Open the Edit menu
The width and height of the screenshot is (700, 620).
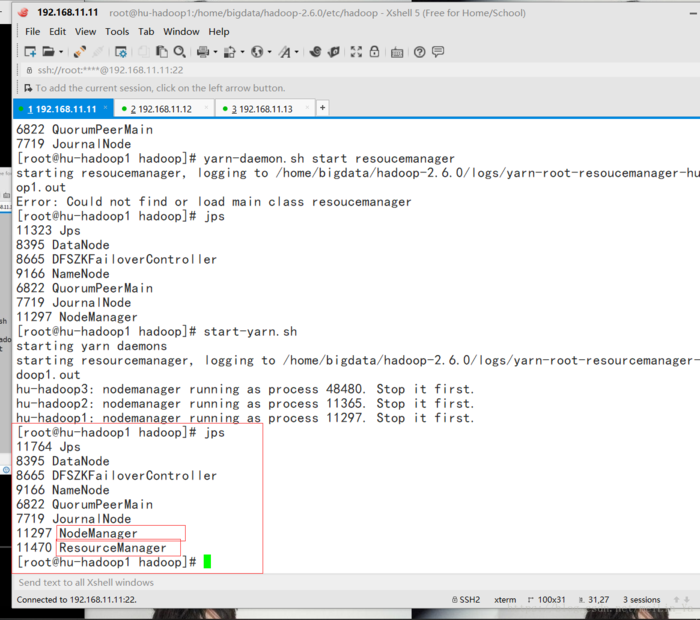pos(58,32)
